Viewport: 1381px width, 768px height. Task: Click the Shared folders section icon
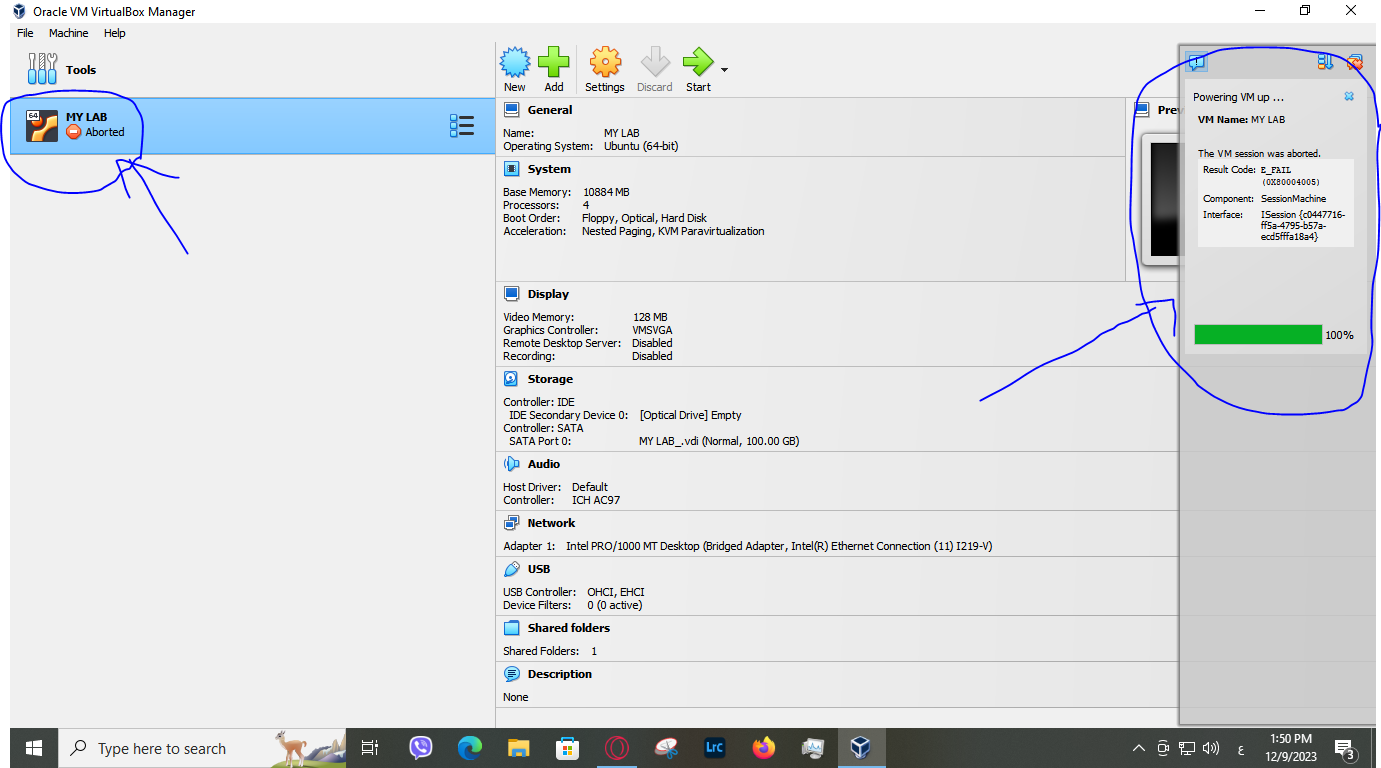512,628
